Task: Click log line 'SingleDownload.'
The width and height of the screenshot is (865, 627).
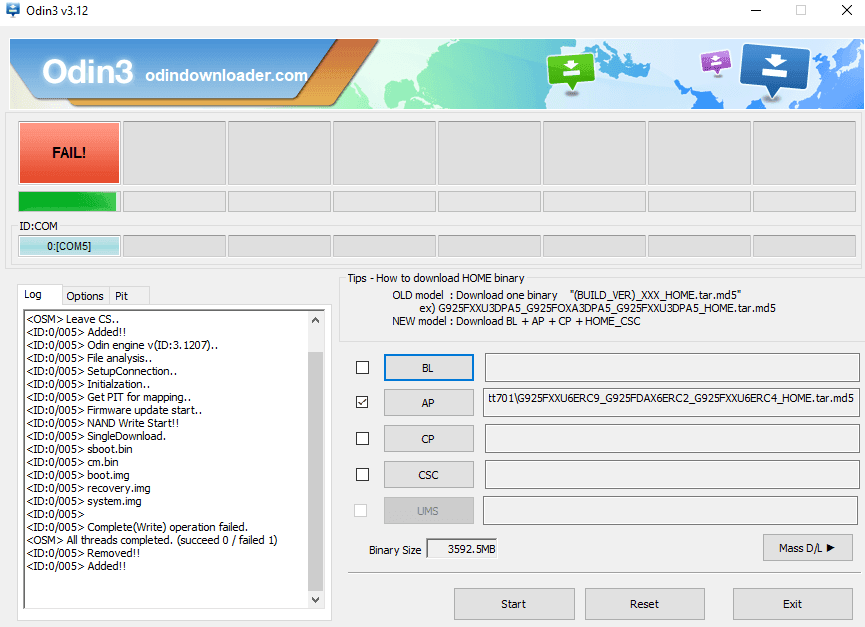Action: [97, 436]
